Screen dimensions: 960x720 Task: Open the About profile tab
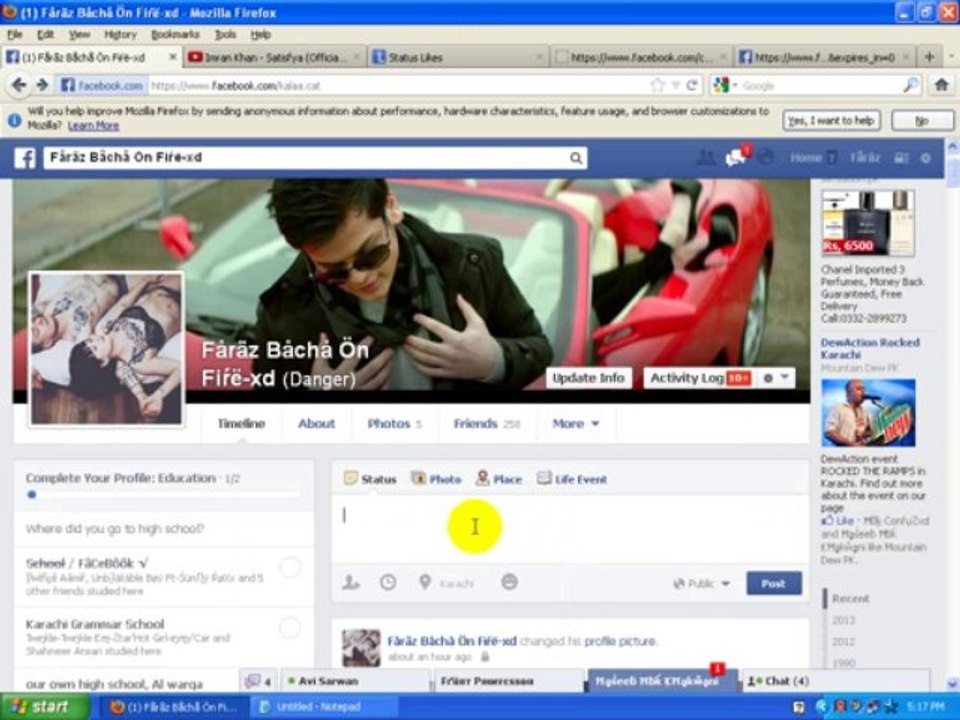317,424
